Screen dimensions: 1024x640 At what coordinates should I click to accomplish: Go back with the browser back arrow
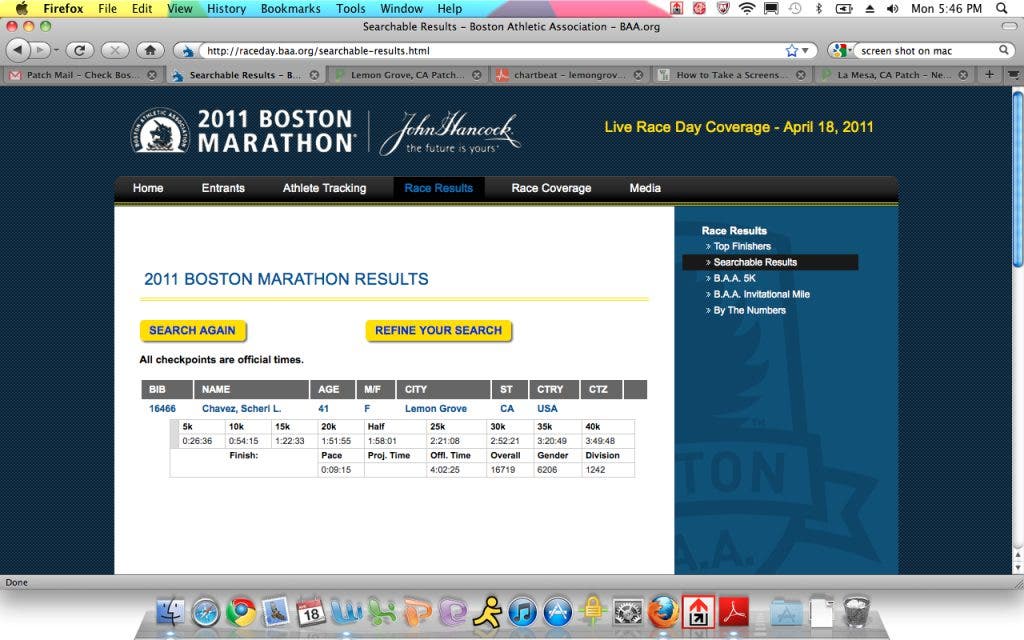[x=18, y=50]
